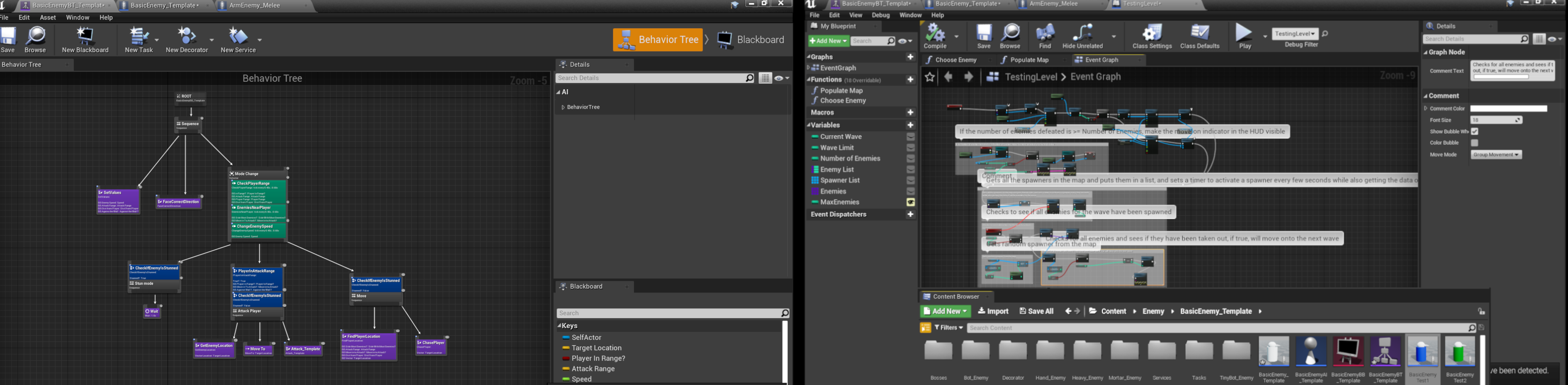
Task: Toggle MaxEnemies variable visibility eye
Action: pos(911,202)
